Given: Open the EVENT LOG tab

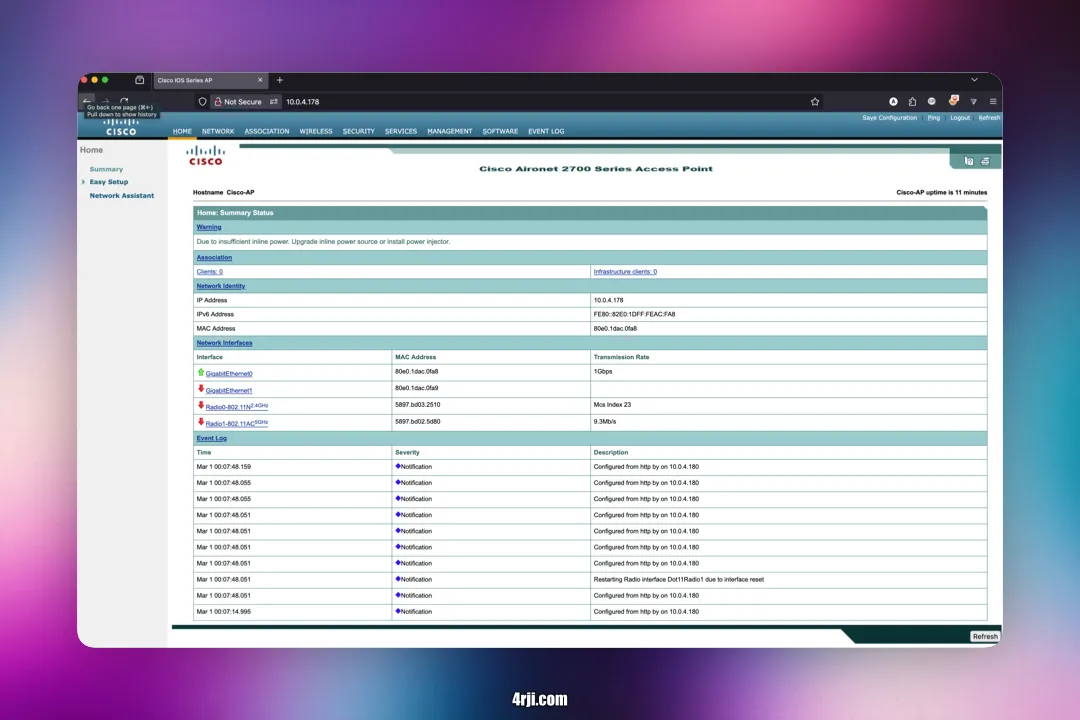Looking at the screenshot, I should [x=546, y=131].
